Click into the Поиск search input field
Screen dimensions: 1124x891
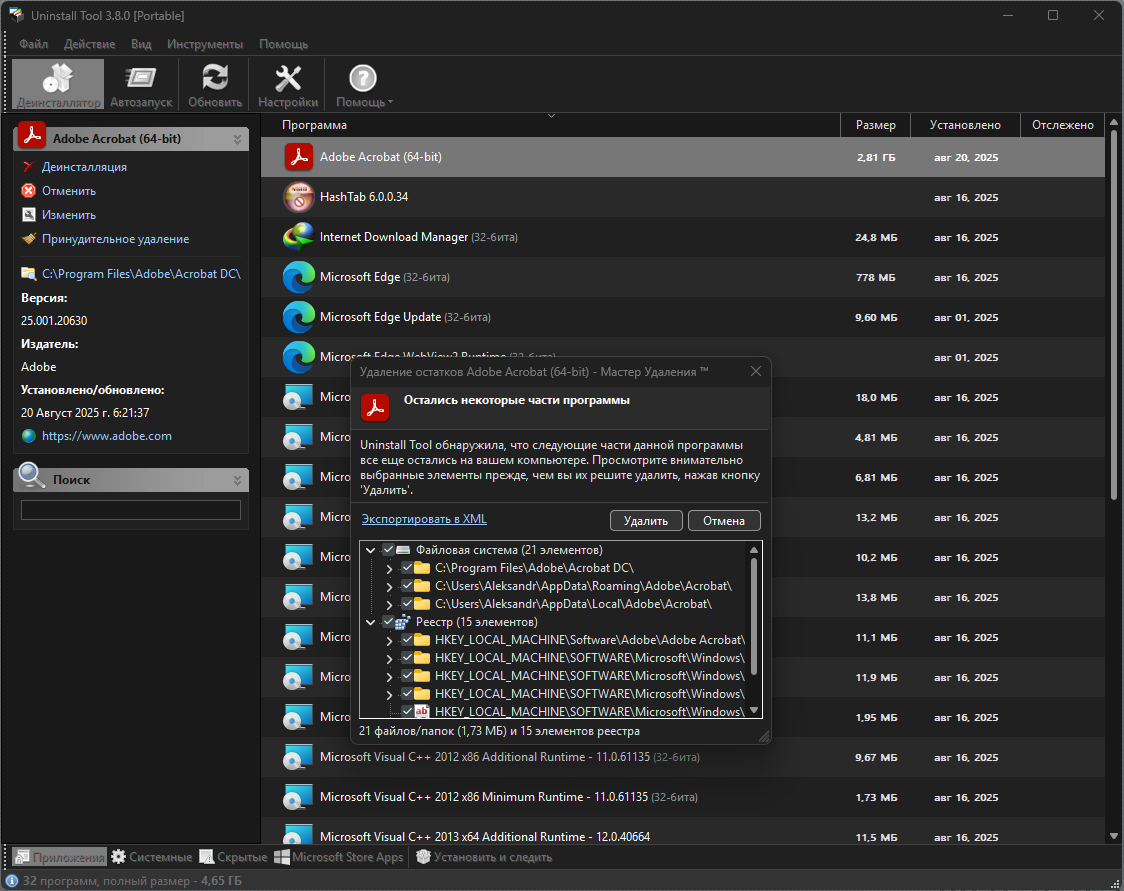131,510
